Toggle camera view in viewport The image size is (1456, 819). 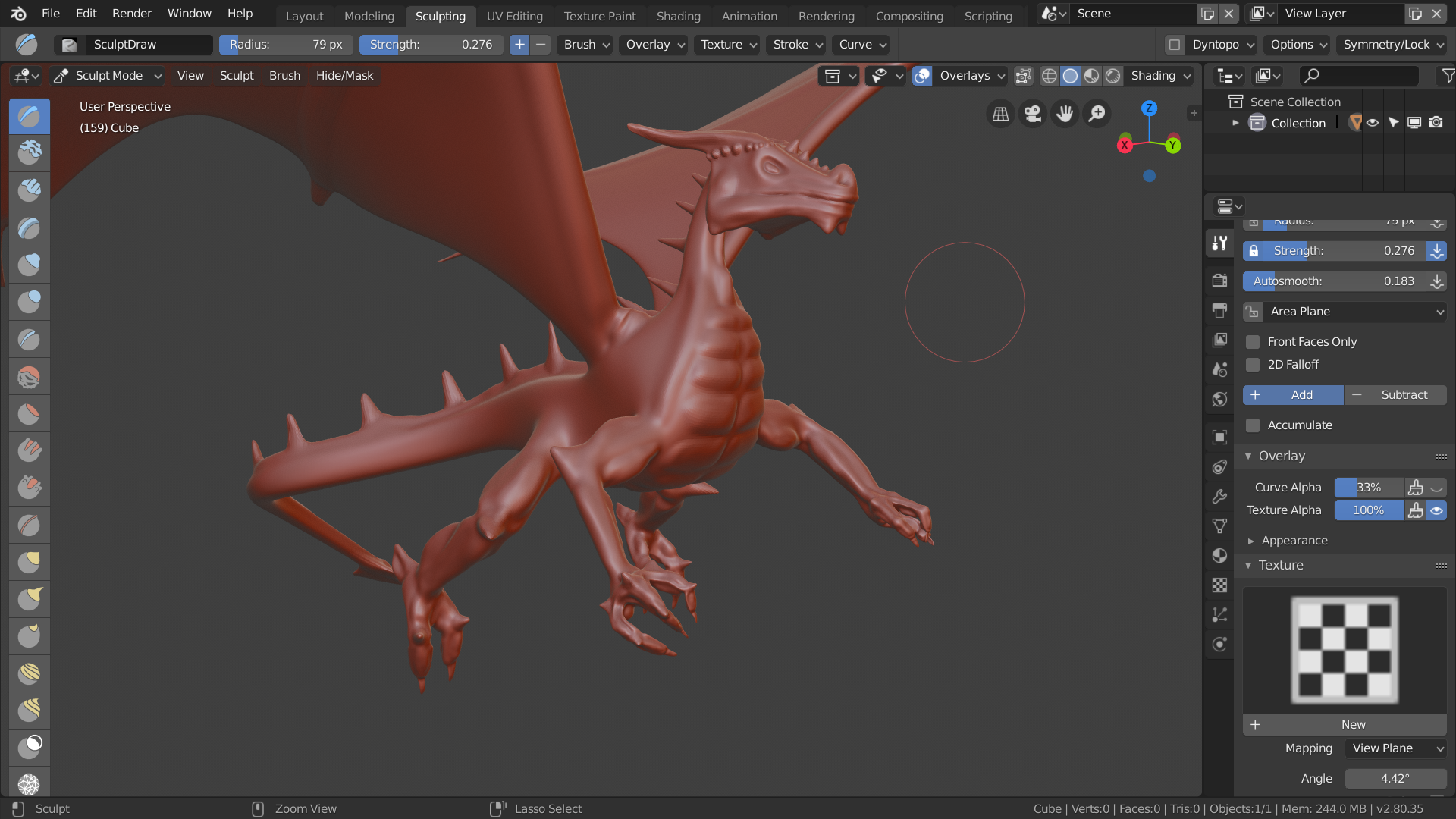point(1033,114)
